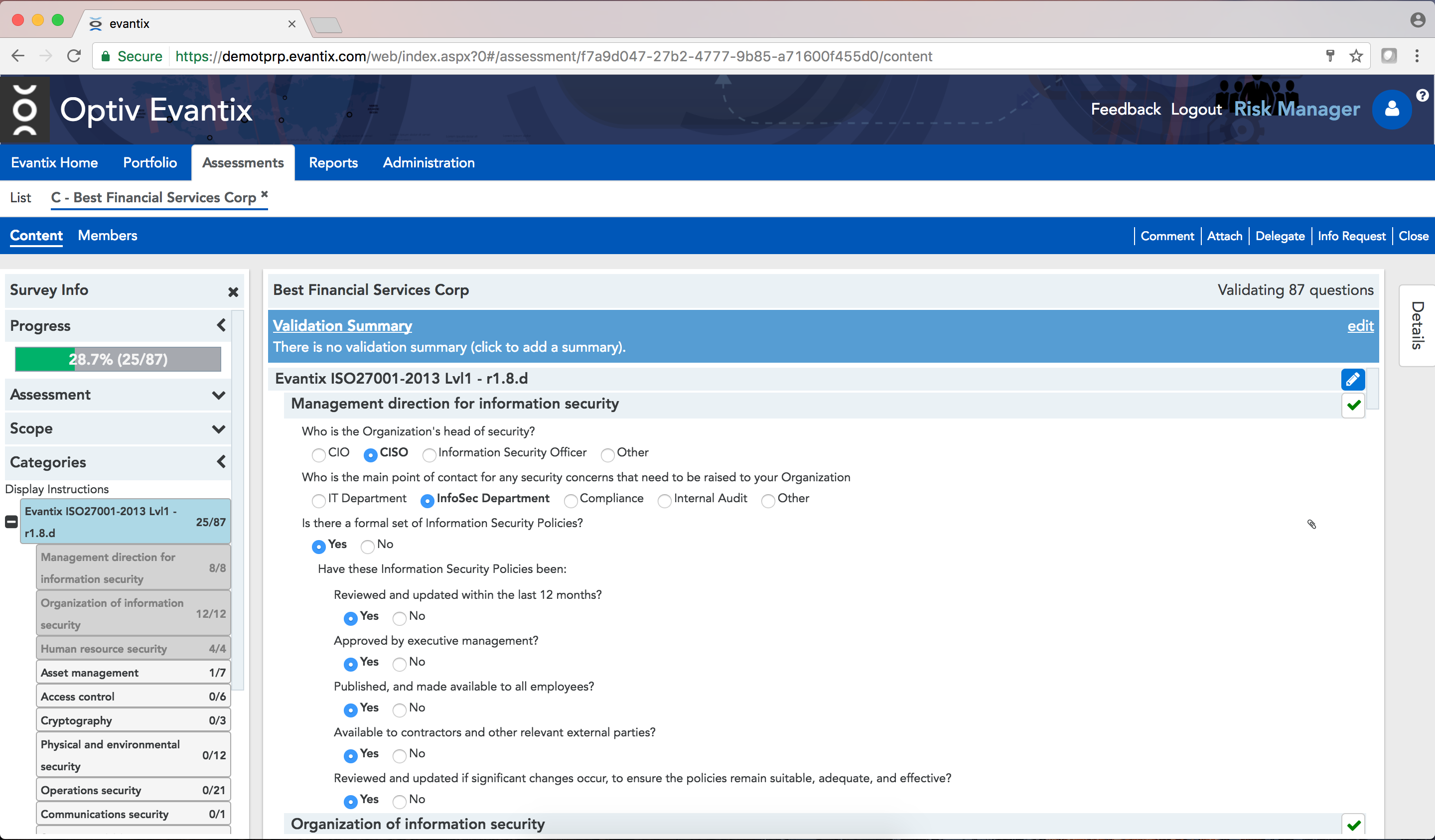Image resolution: width=1435 pixels, height=840 pixels.
Task: Expand the Scope section
Action: coord(218,429)
